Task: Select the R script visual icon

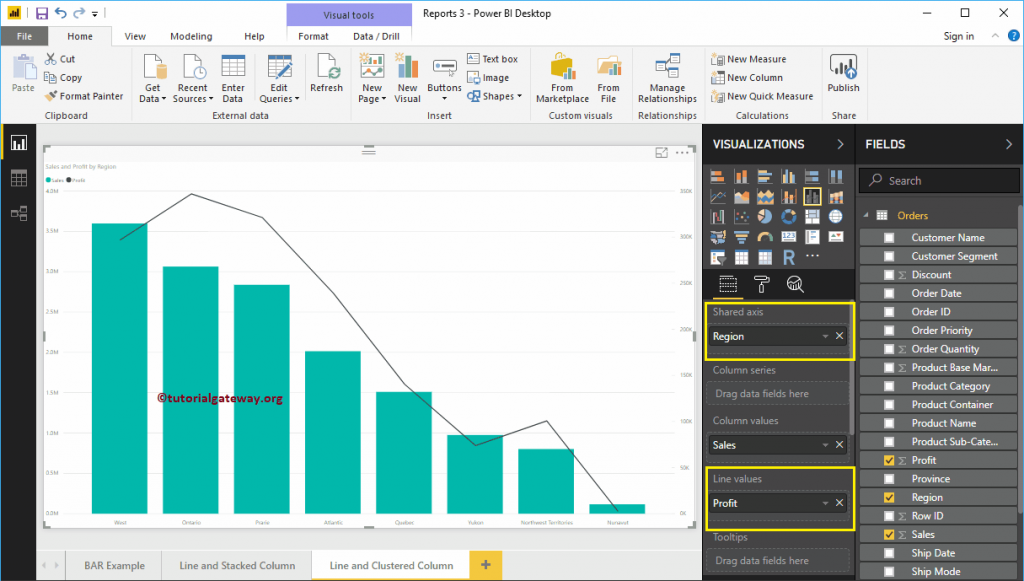Action: [787, 257]
